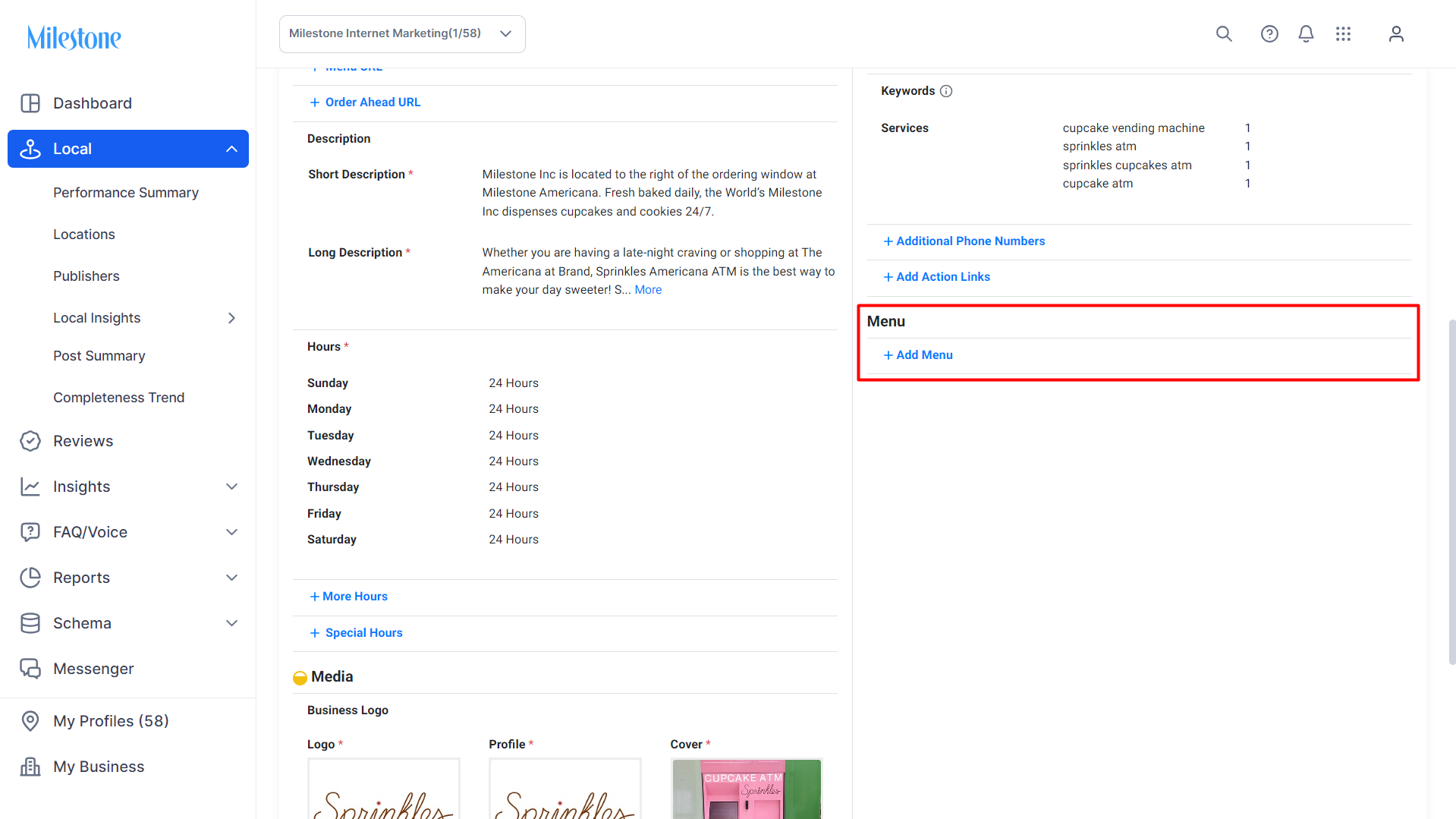Open the Publishers page
The width and height of the screenshot is (1456, 819).
86,276
